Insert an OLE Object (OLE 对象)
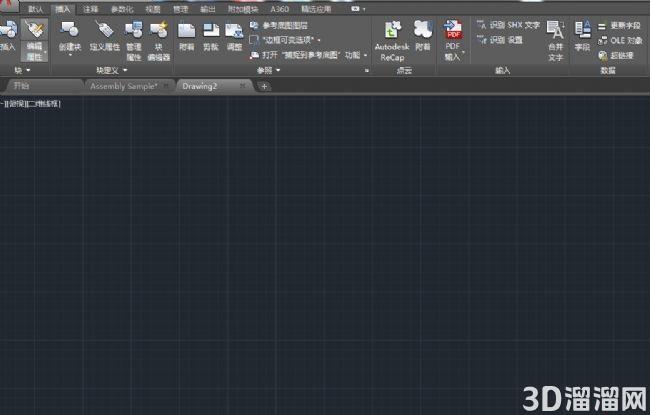The width and height of the screenshot is (651, 415). [620, 41]
